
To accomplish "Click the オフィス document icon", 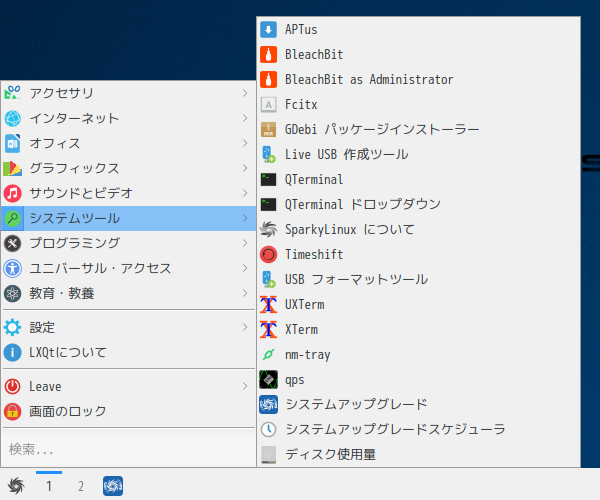I will [13, 143].
